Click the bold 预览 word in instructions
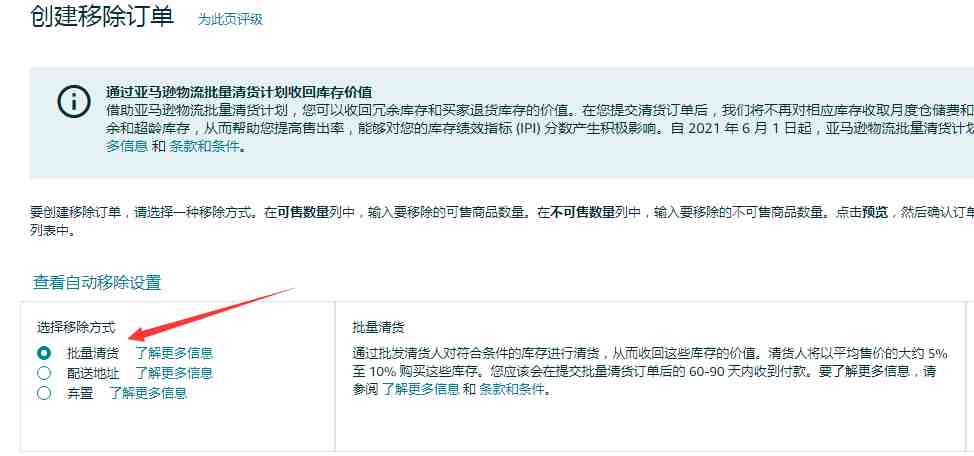 pos(875,212)
